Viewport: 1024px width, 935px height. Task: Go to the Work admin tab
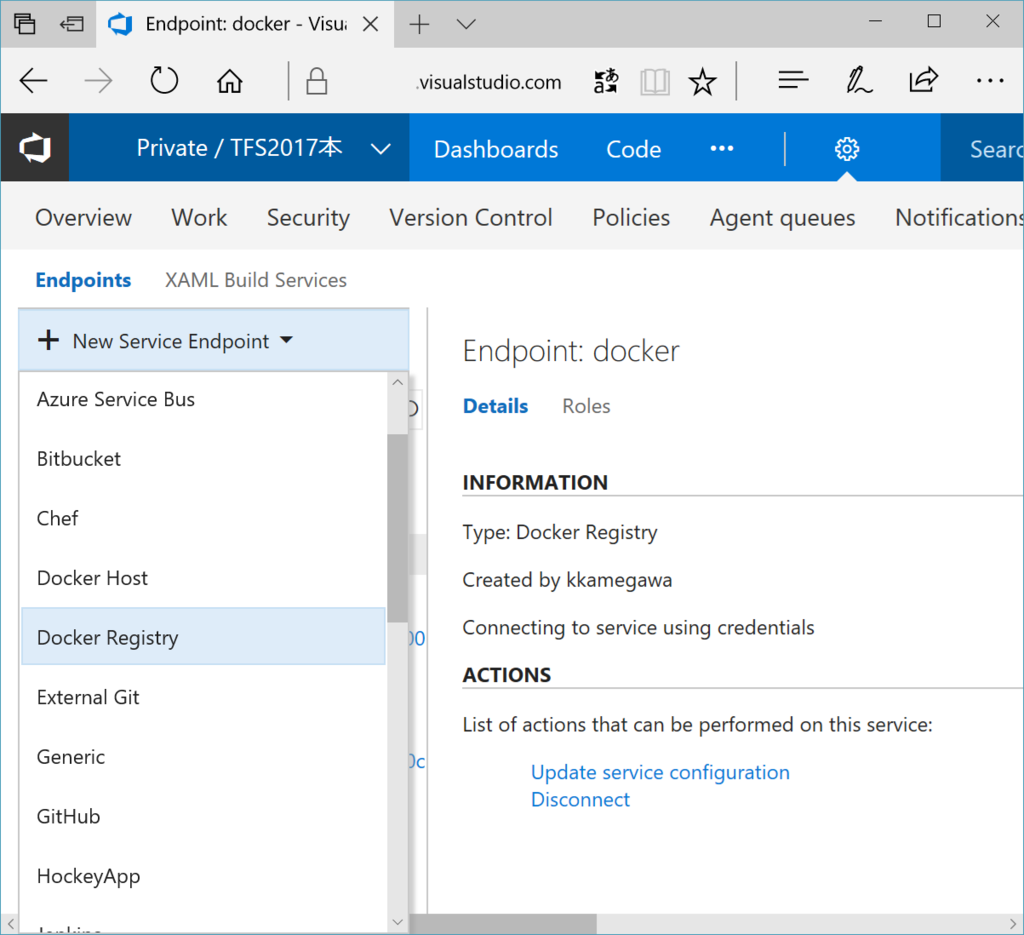(199, 217)
